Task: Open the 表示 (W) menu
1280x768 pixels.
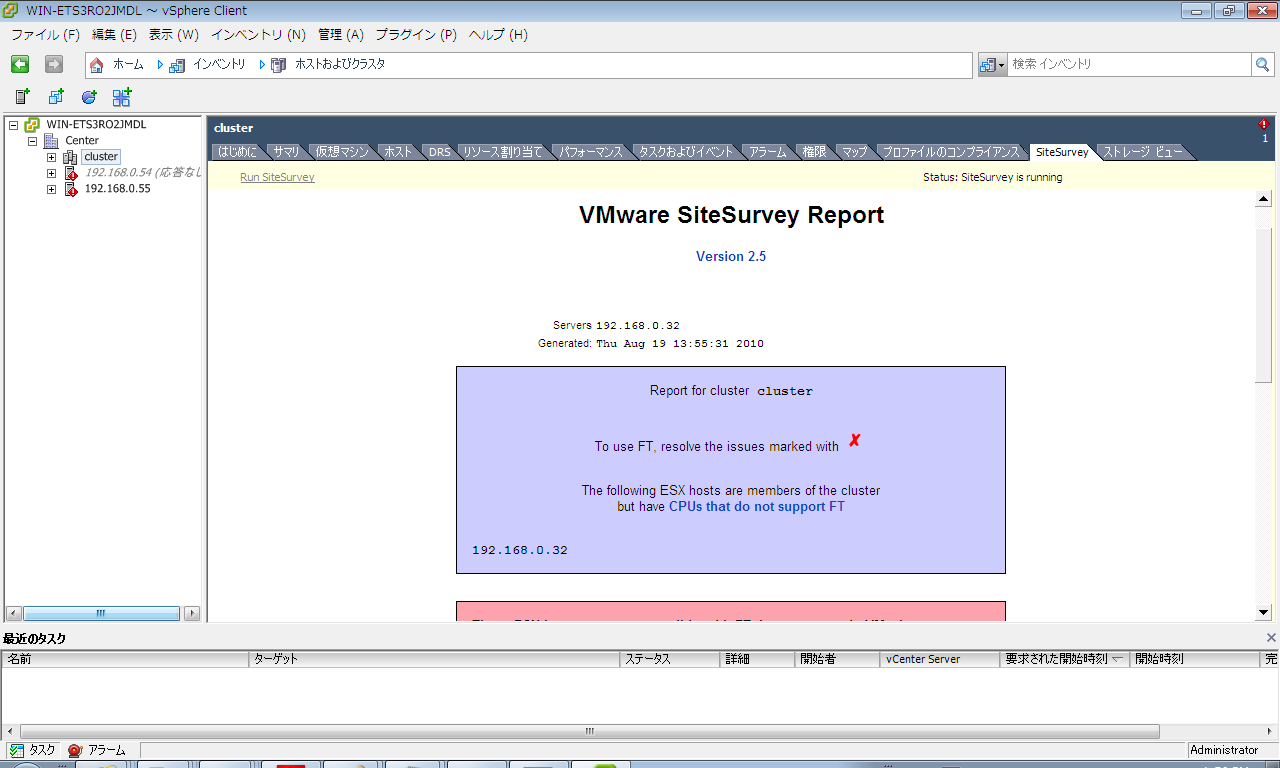Action: (x=174, y=35)
